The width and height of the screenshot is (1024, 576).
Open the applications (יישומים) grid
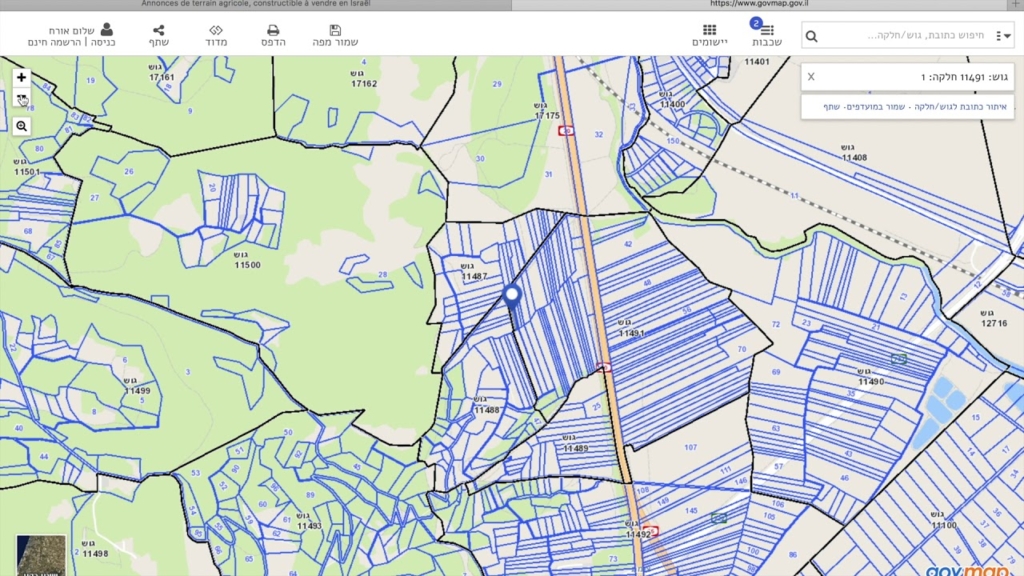coord(709,36)
